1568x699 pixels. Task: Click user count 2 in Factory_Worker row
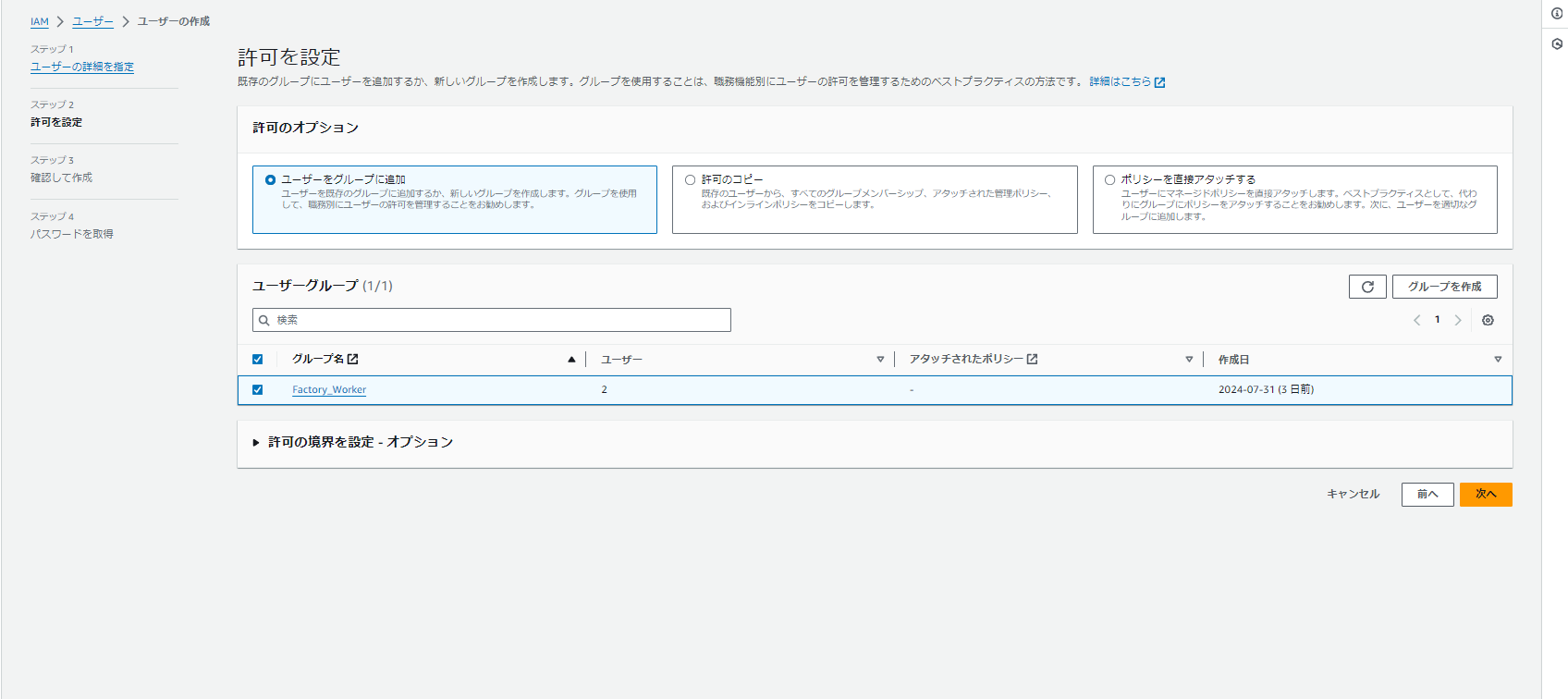(604, 389)
